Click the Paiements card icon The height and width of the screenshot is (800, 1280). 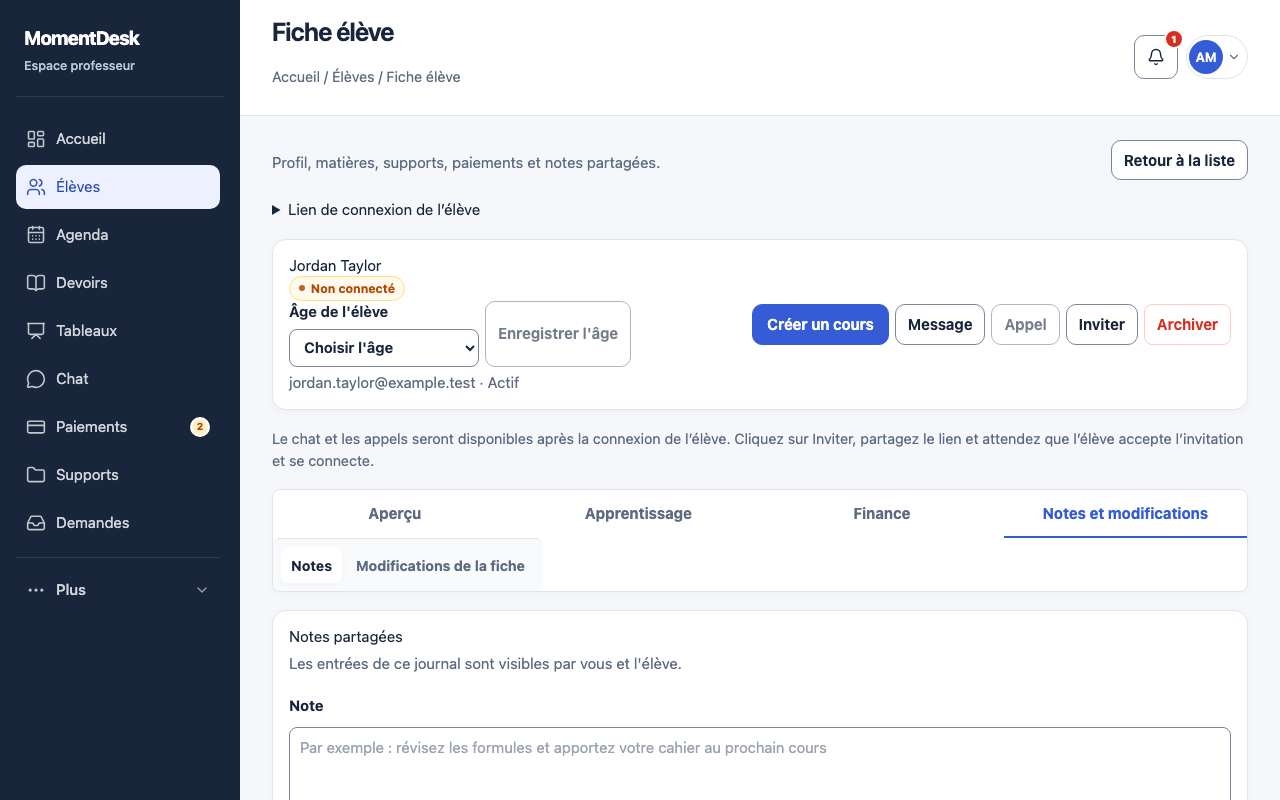(36, 427)
